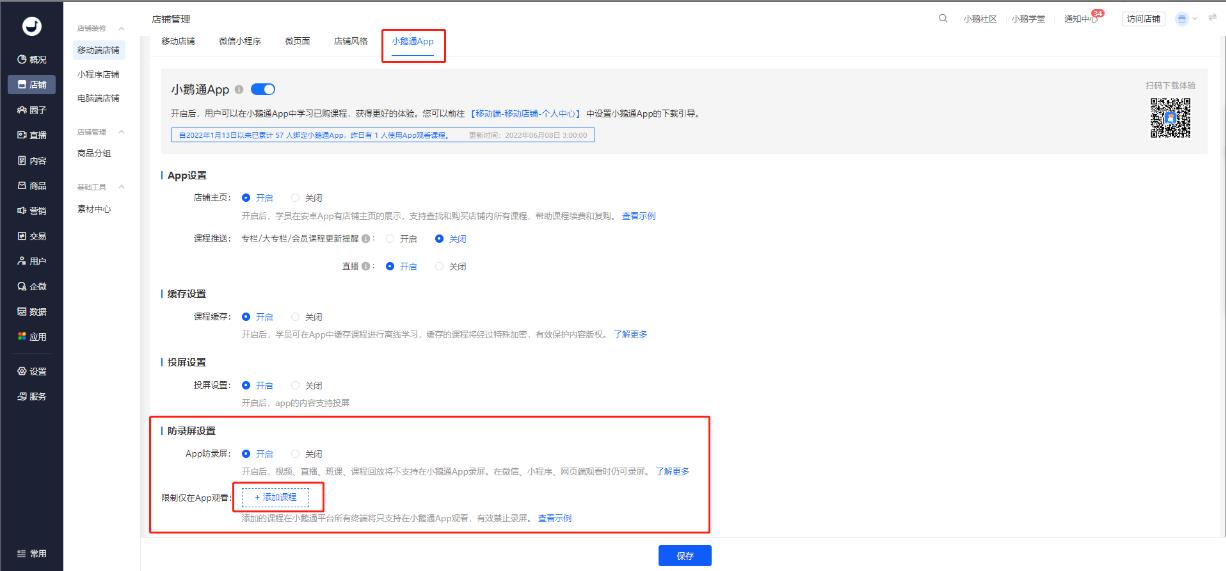The height and width of the screenshot is (571, 1226).
Task: Open 素材中心 in the secondary menu
Action: [94, 209]
